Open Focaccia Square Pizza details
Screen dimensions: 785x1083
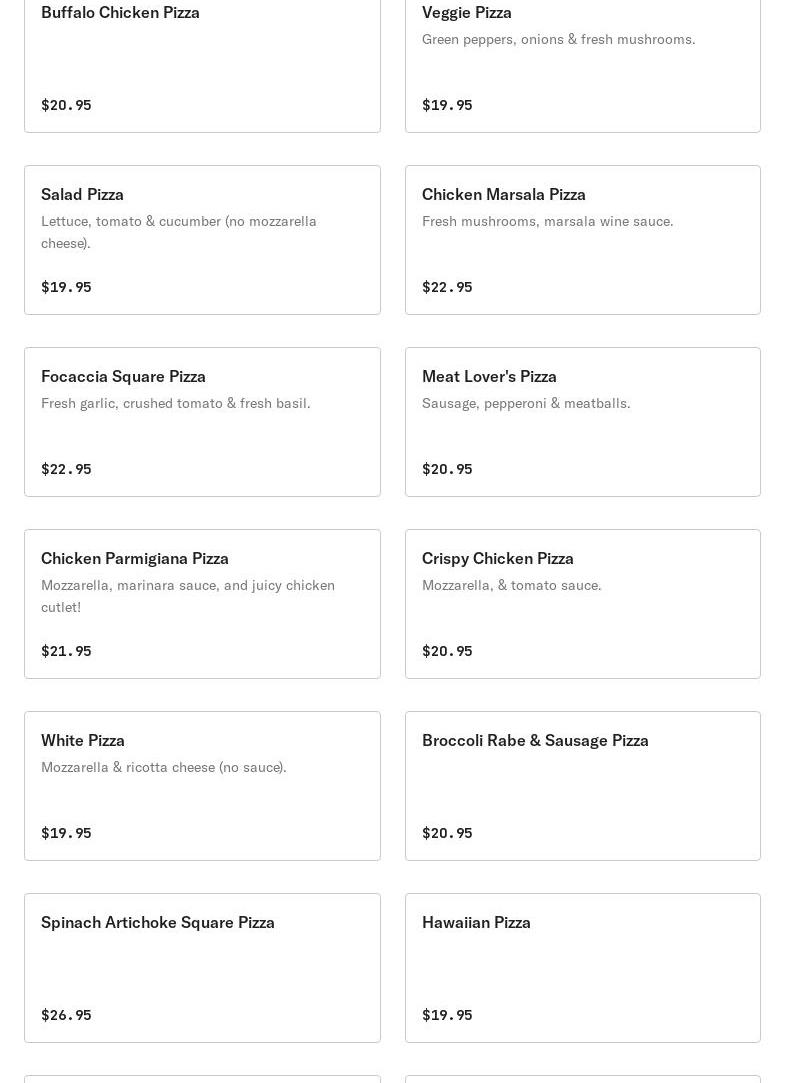pos(202,422)
